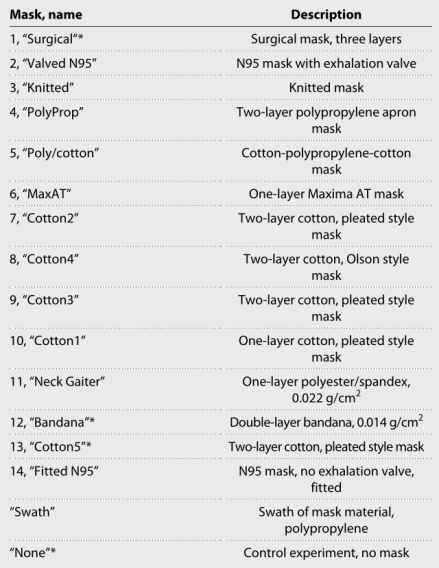Click "N95 mask with exhalation valve" text
The width and height of the screenshot is (439, 568).
click(x=326, y=63)
